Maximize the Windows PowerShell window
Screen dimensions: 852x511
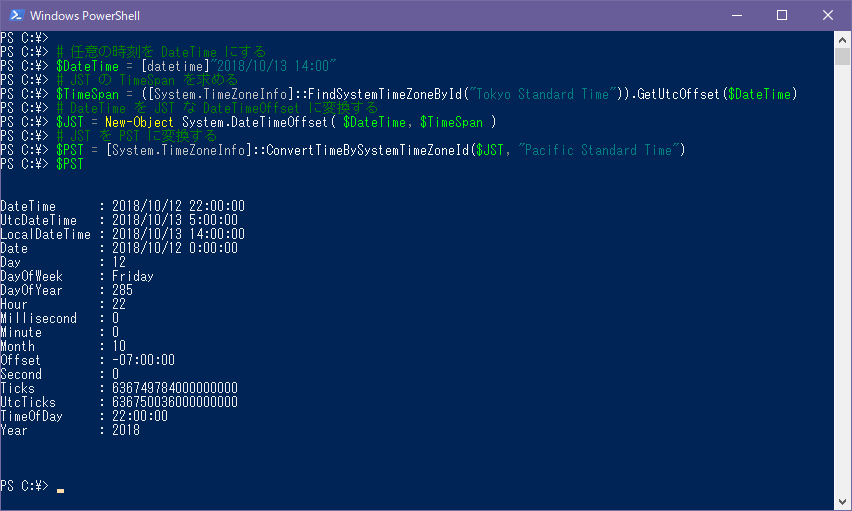(x=782, y=15)
